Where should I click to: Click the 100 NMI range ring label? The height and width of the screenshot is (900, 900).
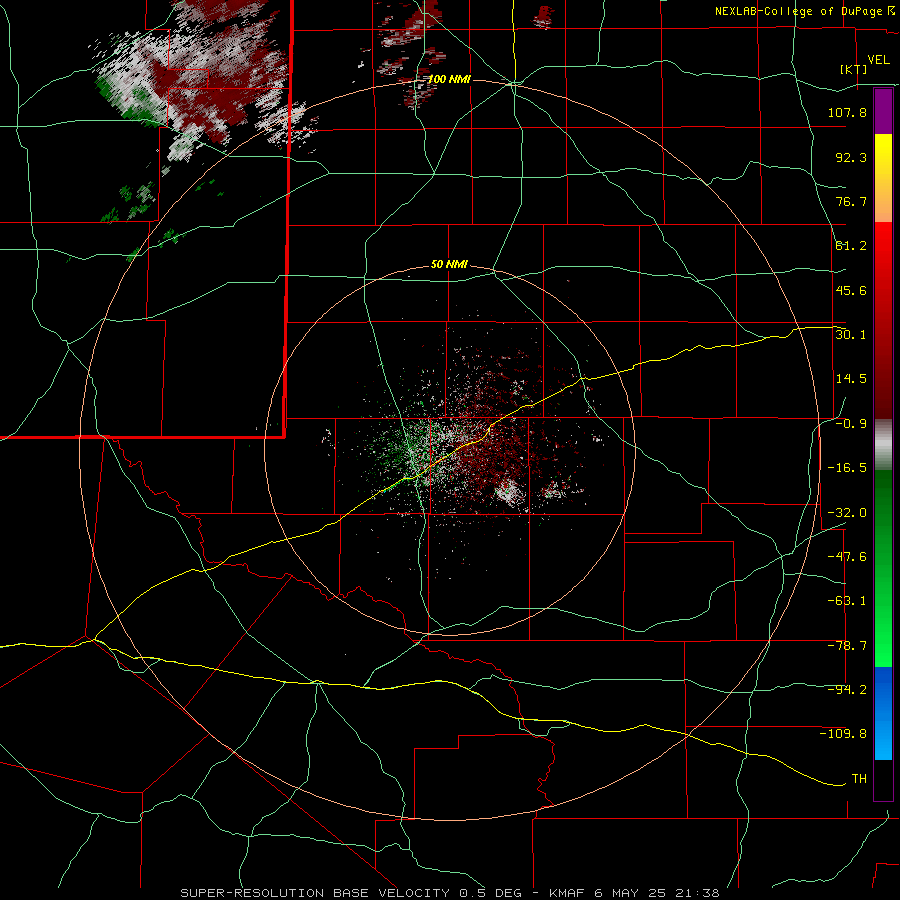(x=449, y=79)
